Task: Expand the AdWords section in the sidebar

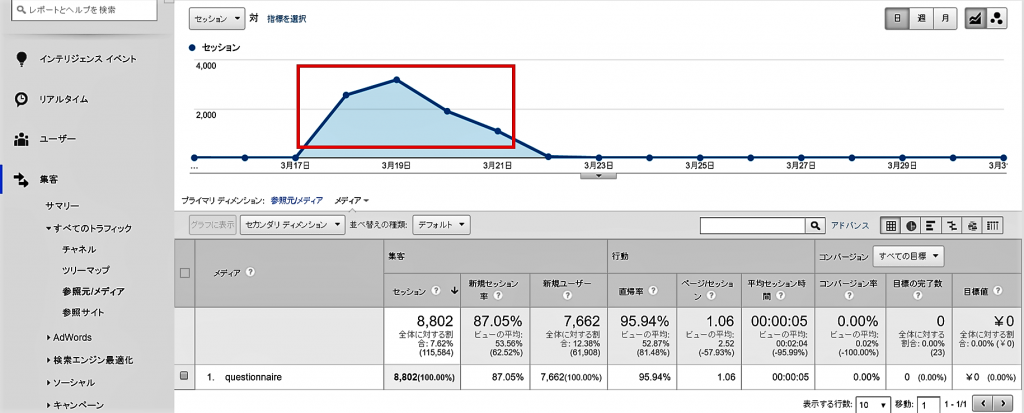Action: [72, 337]
